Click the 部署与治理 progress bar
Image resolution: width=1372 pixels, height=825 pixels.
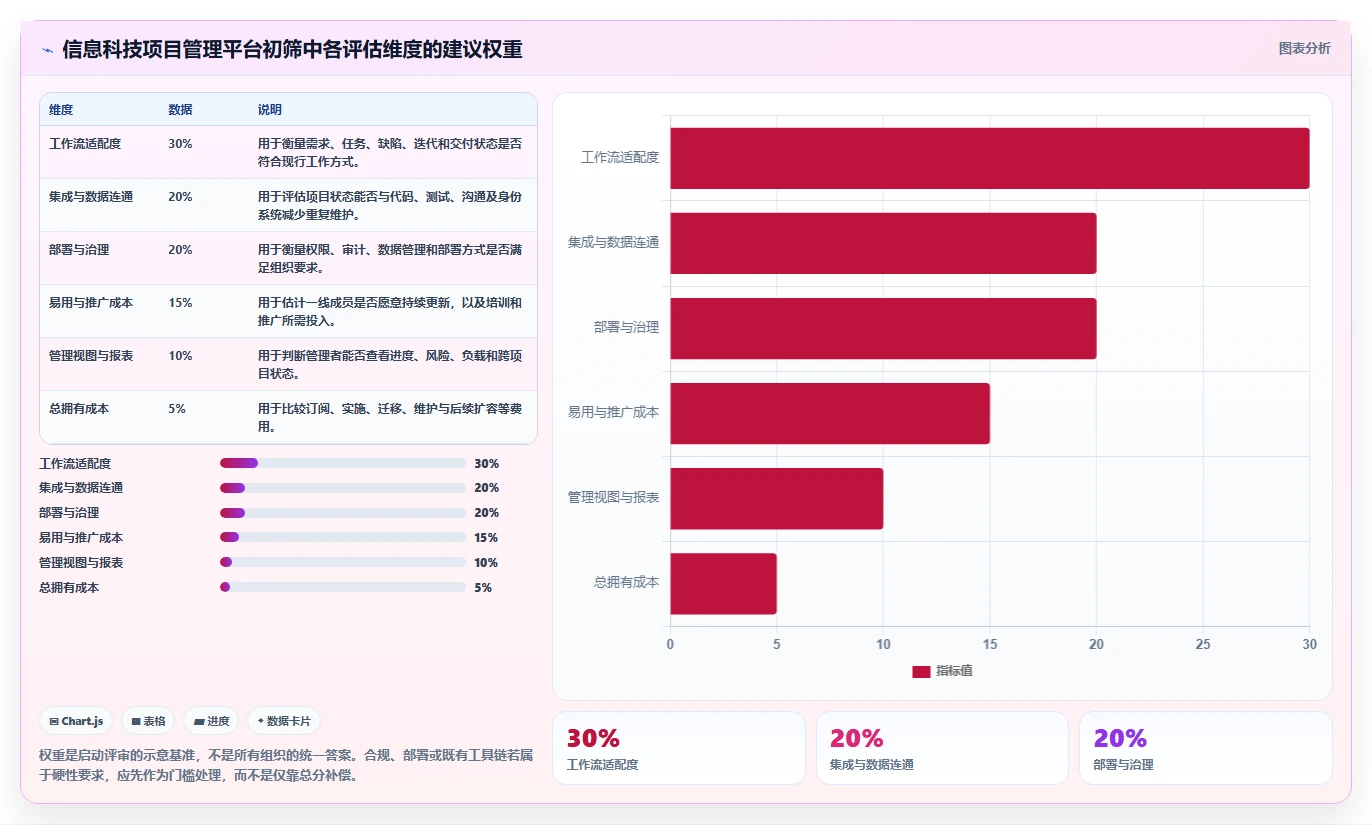[x=343, y=513]
